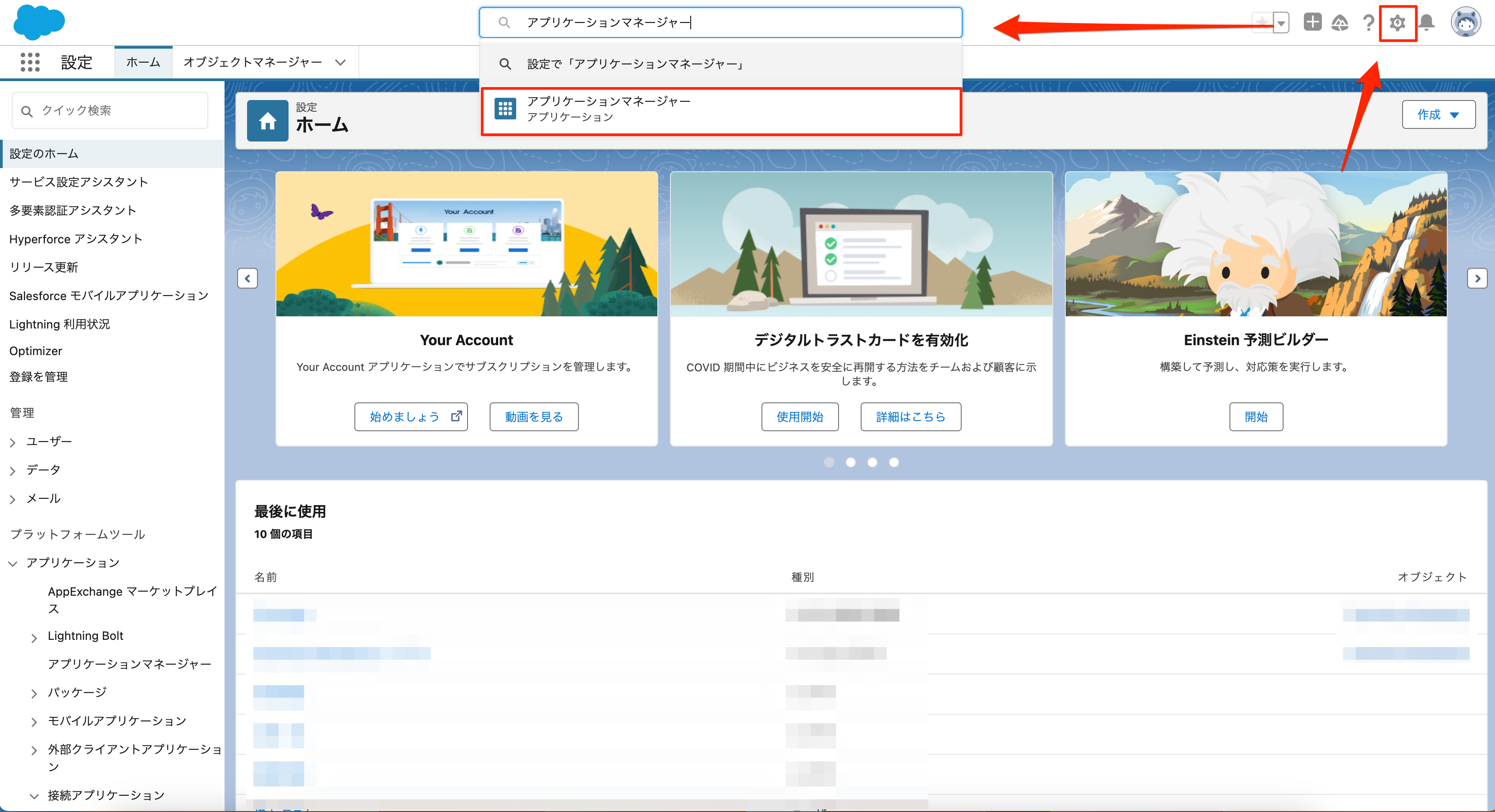Click the favorites star icon

[x=1262, y=23]
